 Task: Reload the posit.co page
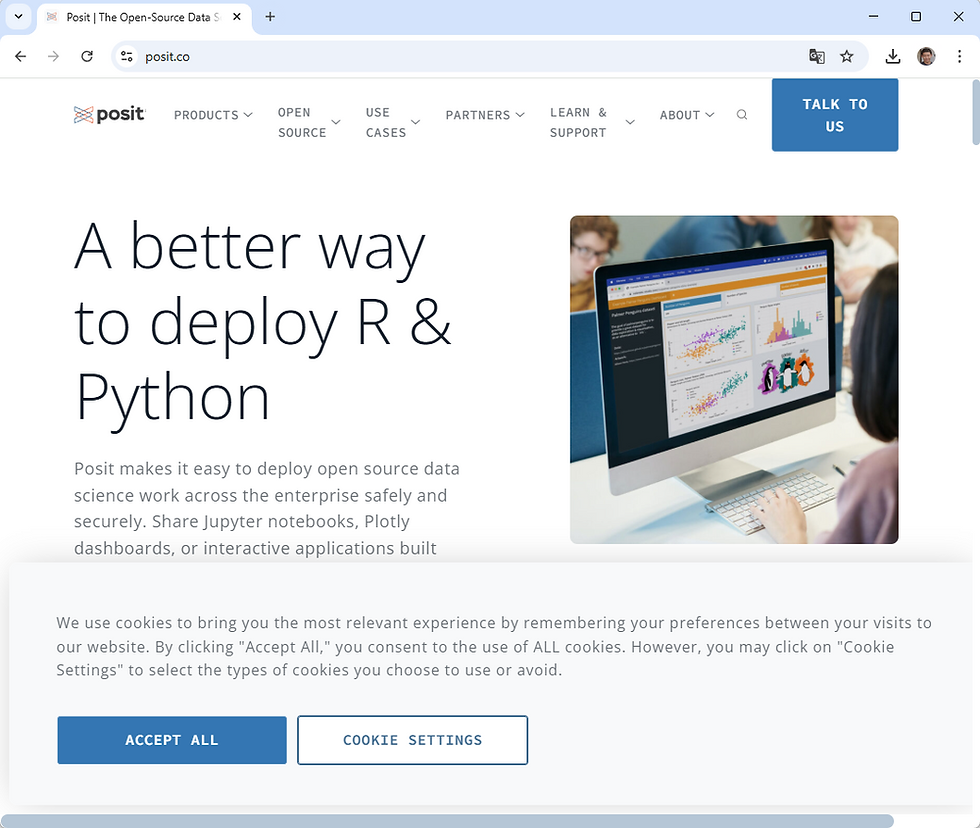tap(87, 56)
